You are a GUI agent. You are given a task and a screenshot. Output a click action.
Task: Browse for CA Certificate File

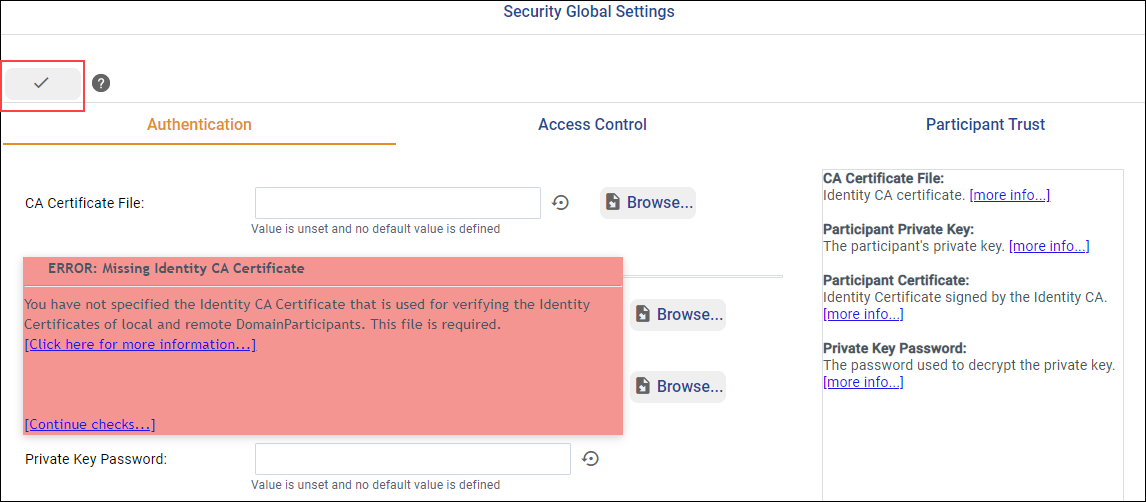648,203
